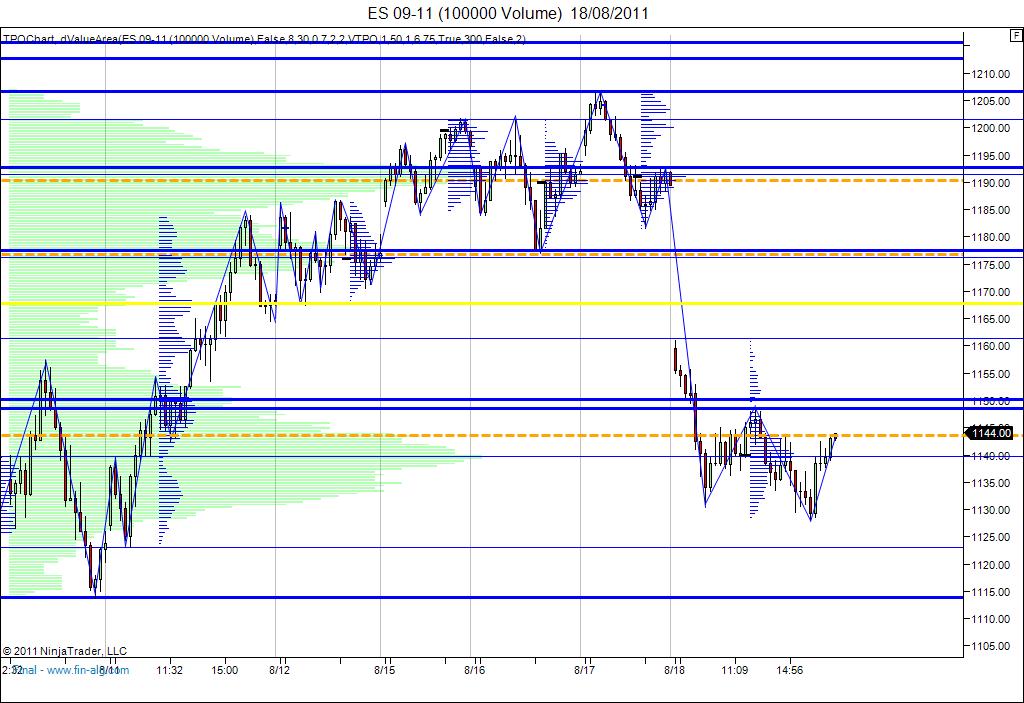
Task: Click the 11:32 time axis label
Action: (169, 670)
